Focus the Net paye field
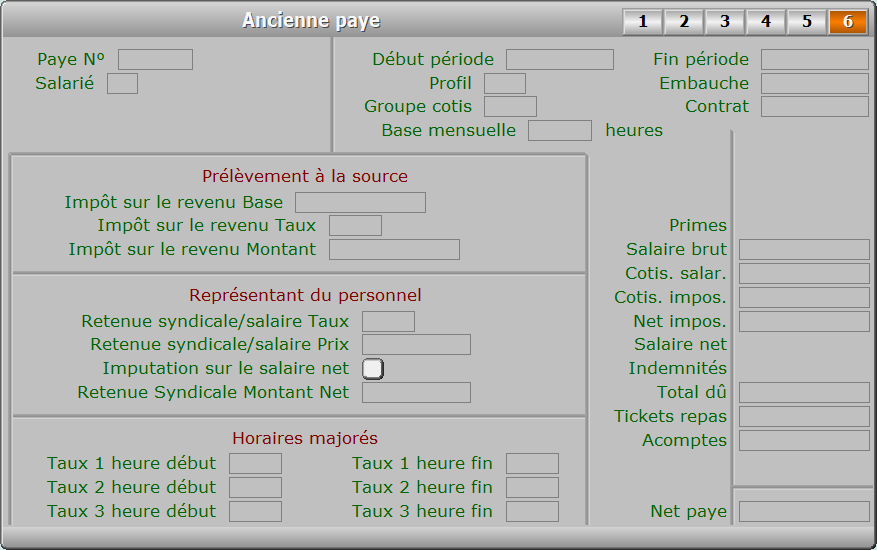 pos(804,511)
